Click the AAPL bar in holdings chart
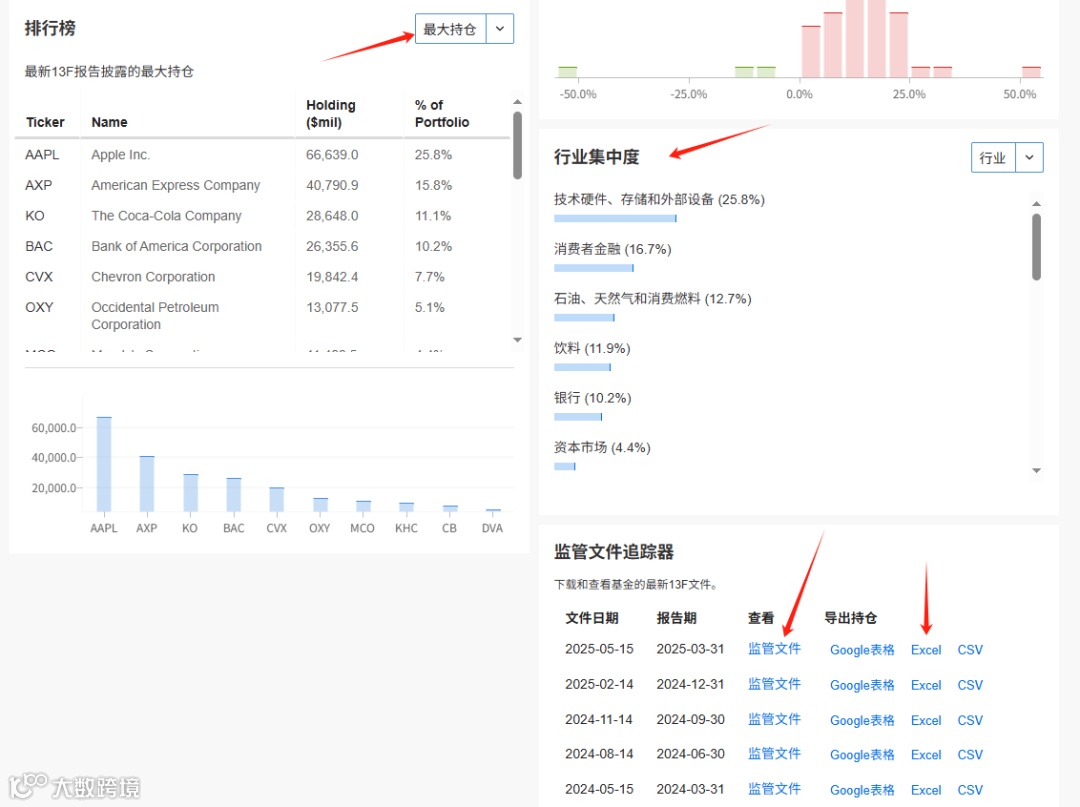Viewport: 1080px width, 807px height. point(104,464)
